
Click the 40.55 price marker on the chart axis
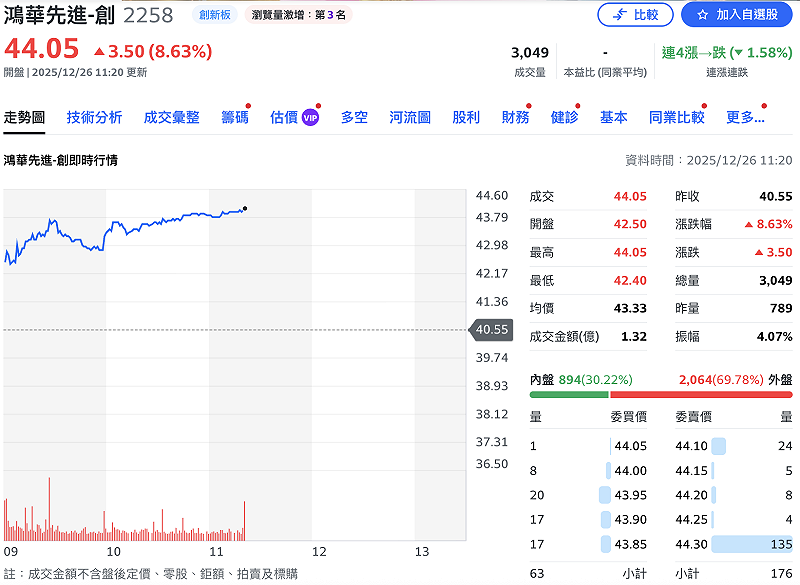pyautogui.click(x=489, y=328)
